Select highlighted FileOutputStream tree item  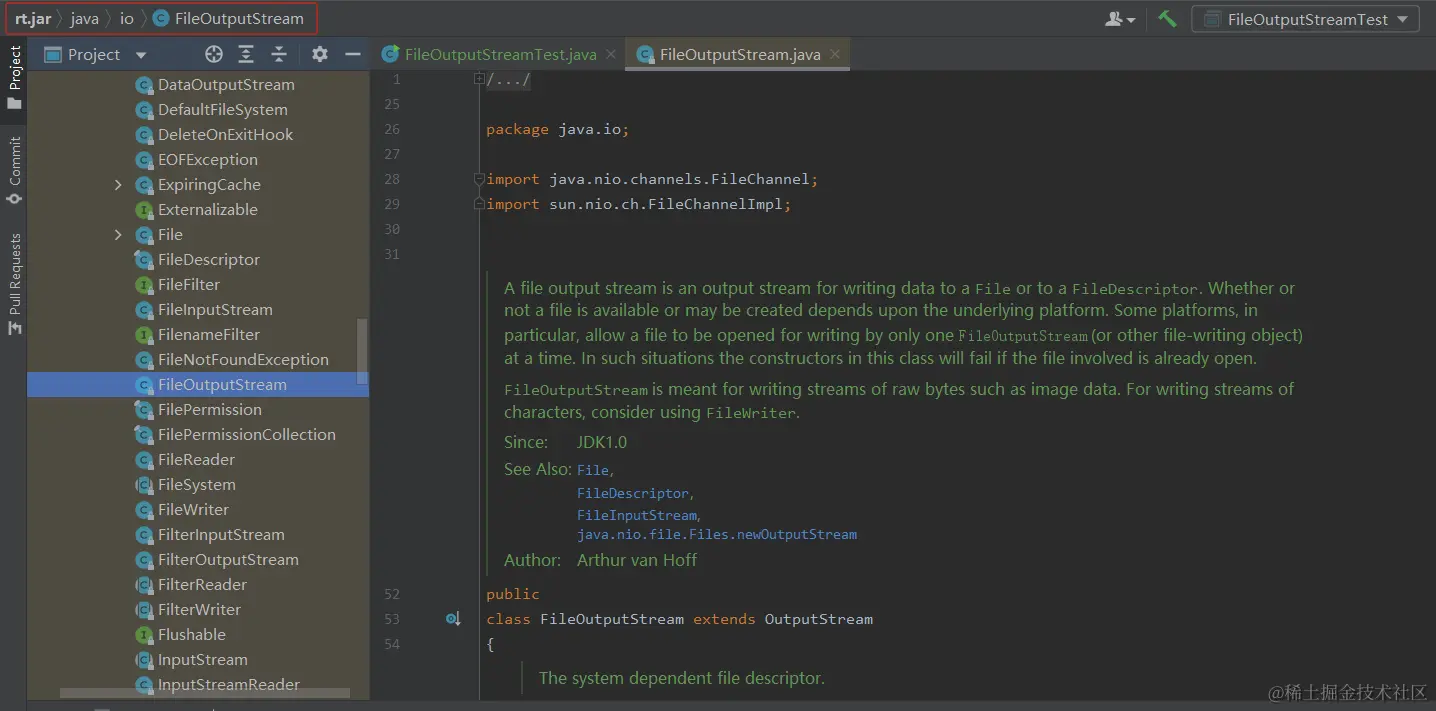[198, 384]
